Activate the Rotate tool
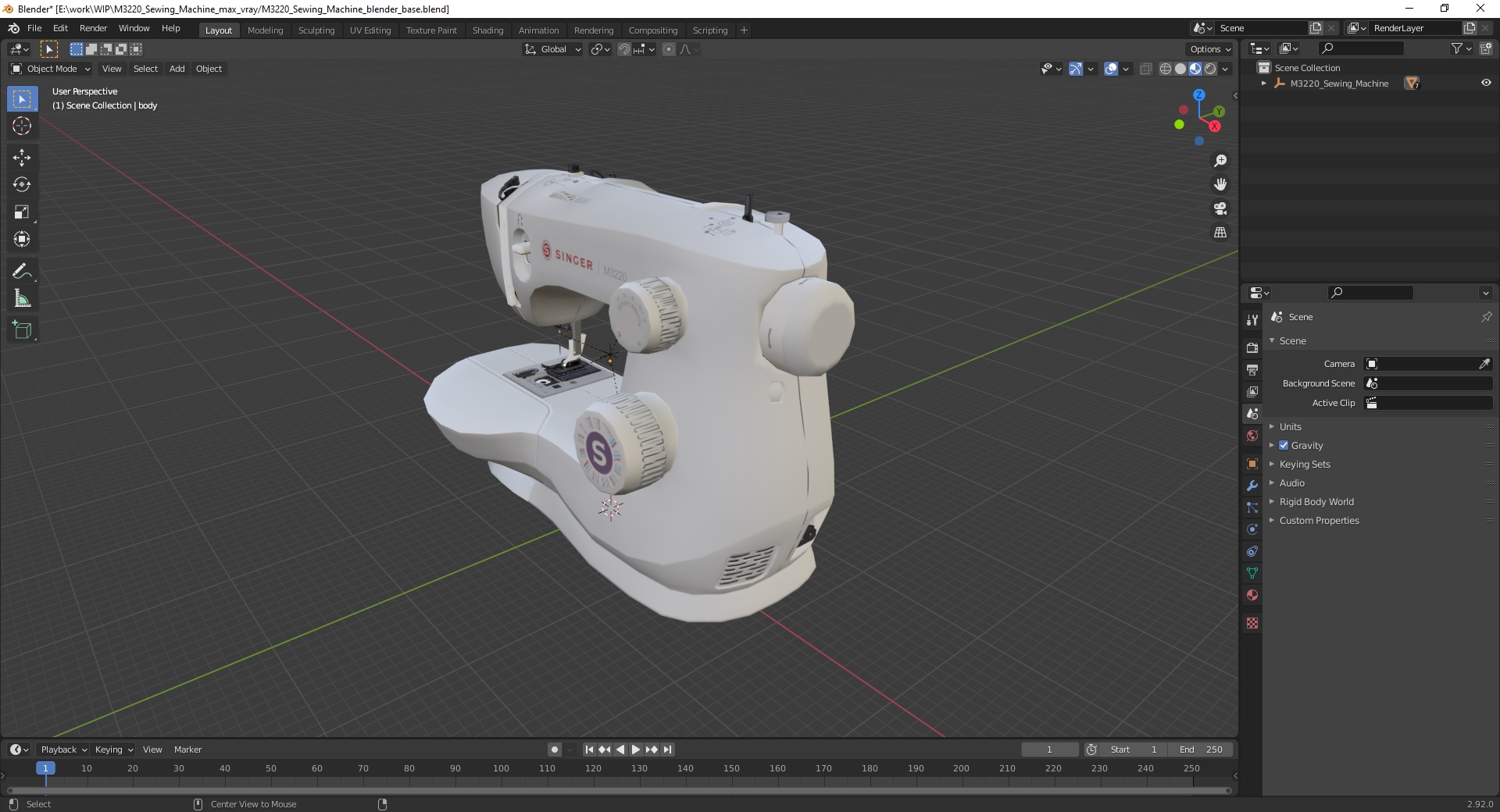The image size is (1500, 812). coord(22,185)
